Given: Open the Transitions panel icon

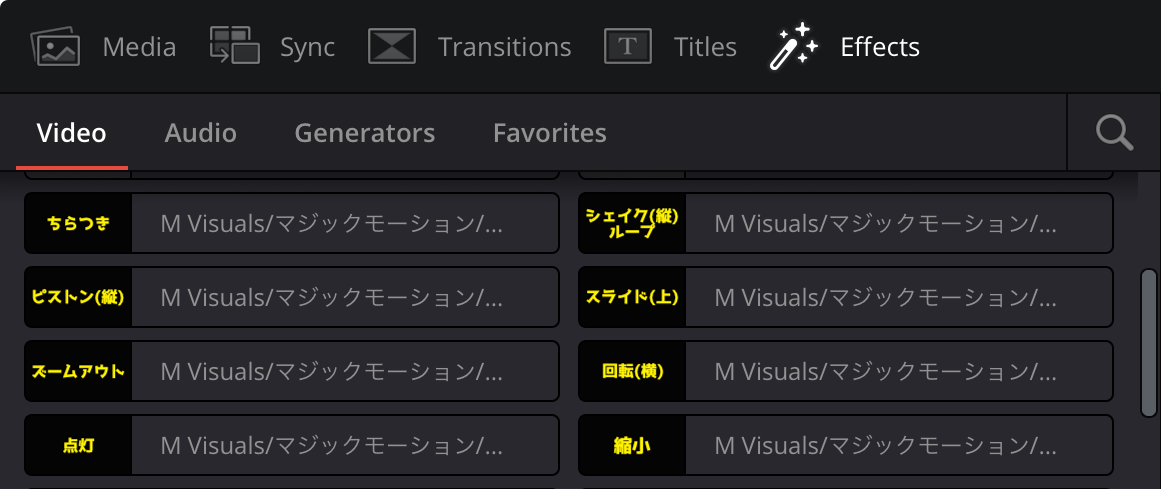Looking at the screenshot, I should [392, 47].
